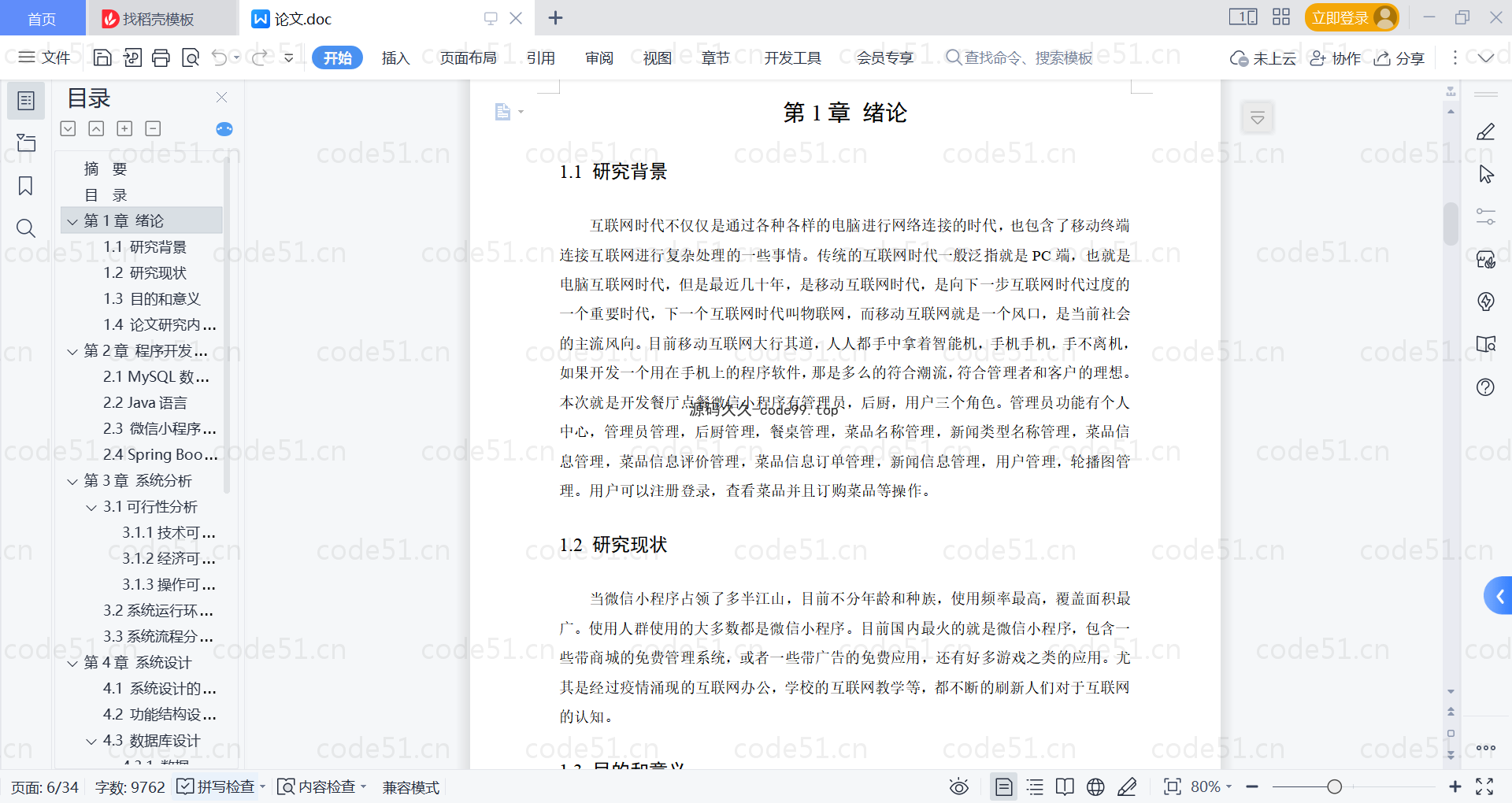Switch to the 开发工具 tab

(x=792, y=57)
